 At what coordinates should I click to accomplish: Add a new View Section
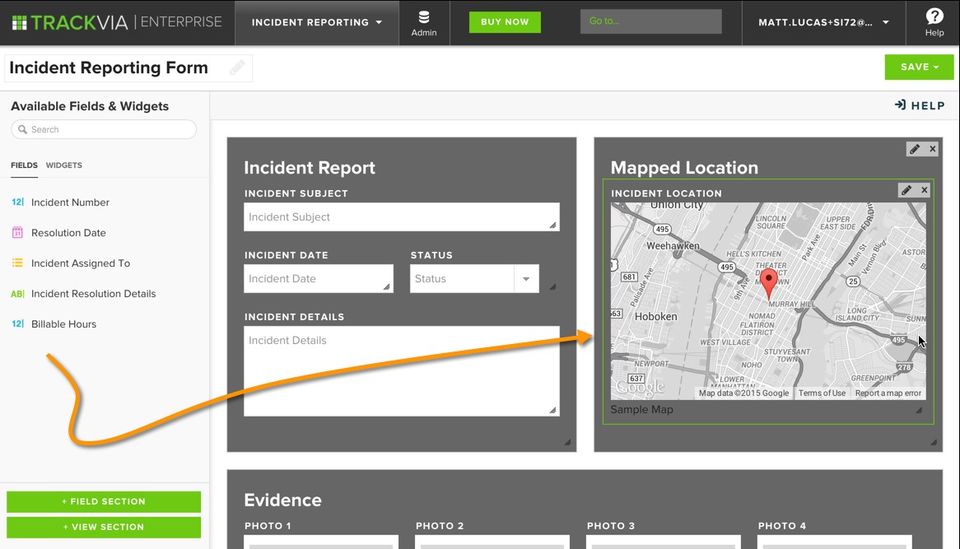[103, 527]
